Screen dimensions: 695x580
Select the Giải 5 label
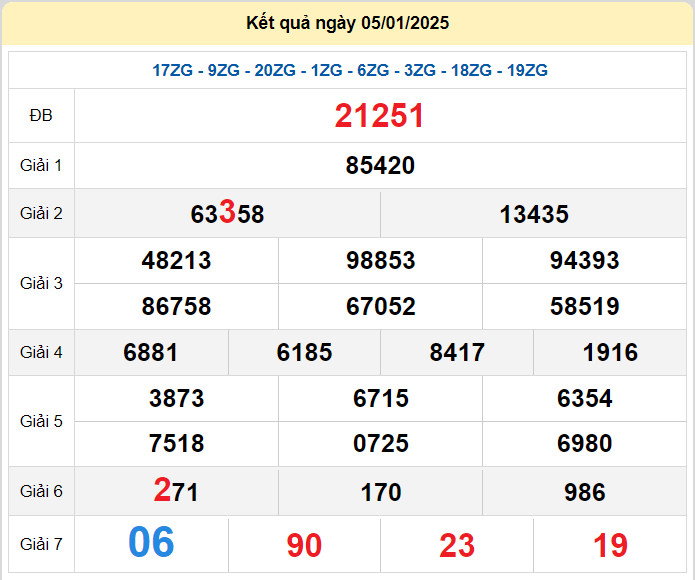click(41, 421)
